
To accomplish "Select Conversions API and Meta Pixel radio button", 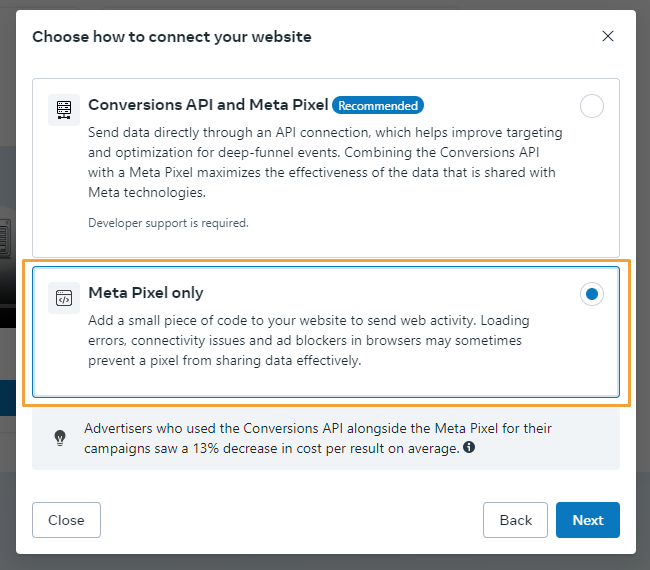I will point(592,106).
